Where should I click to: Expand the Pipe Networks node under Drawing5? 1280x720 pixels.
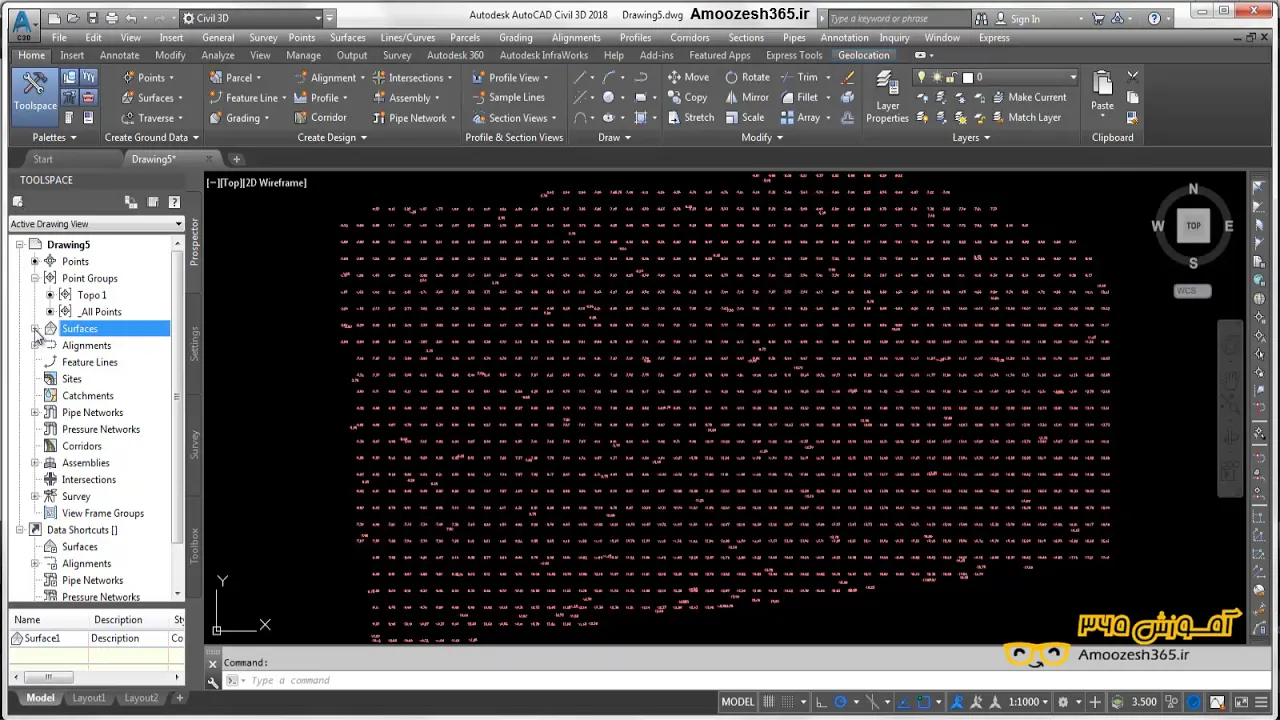[x=35, y=412]
